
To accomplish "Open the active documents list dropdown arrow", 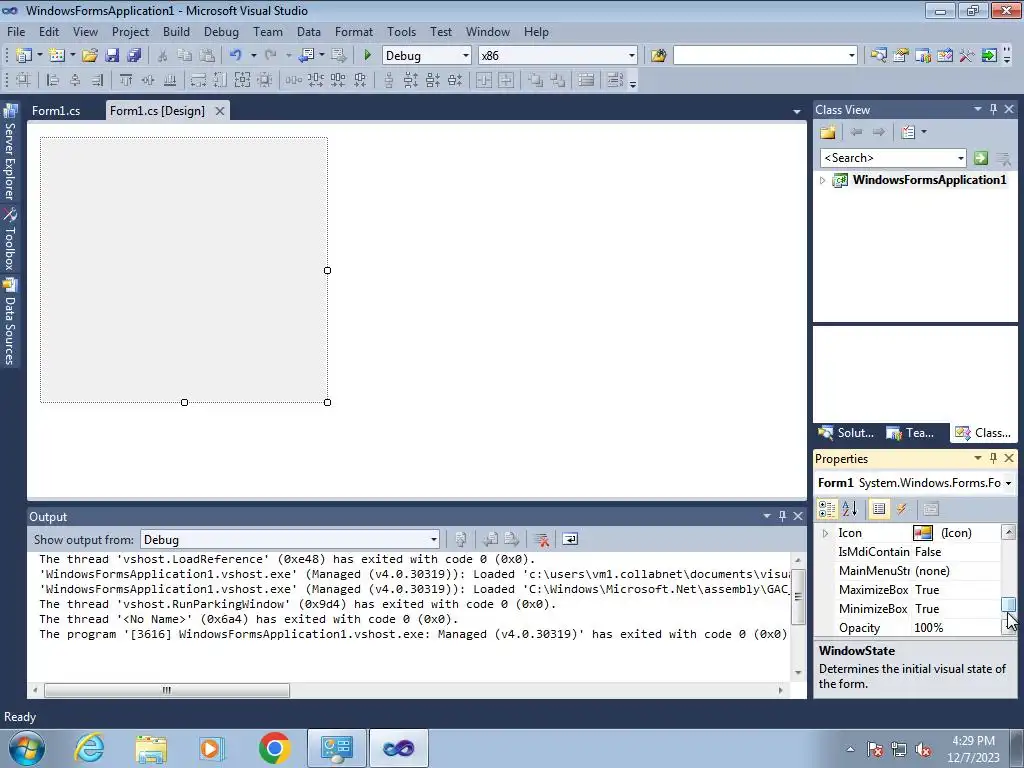I will click(797, 112).
